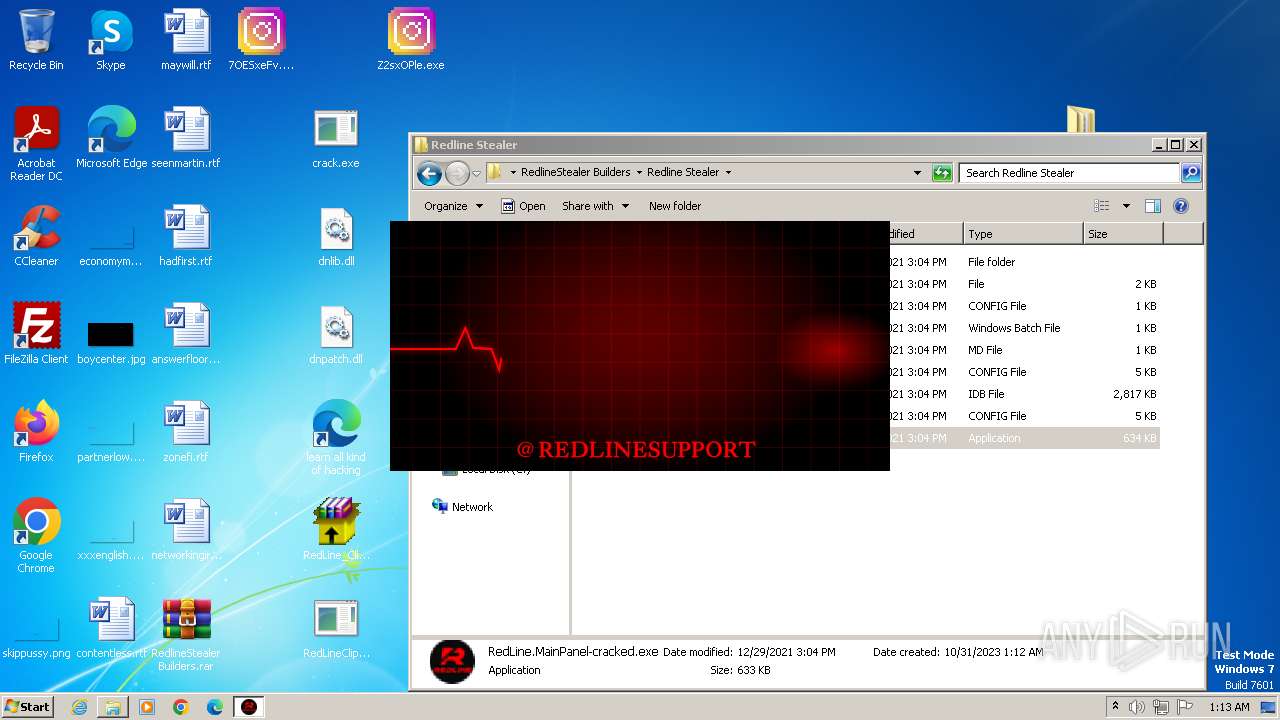Select the hadfirst.rtf document icon
This screenshot has height=720, width=1280.
pos(186,236)
